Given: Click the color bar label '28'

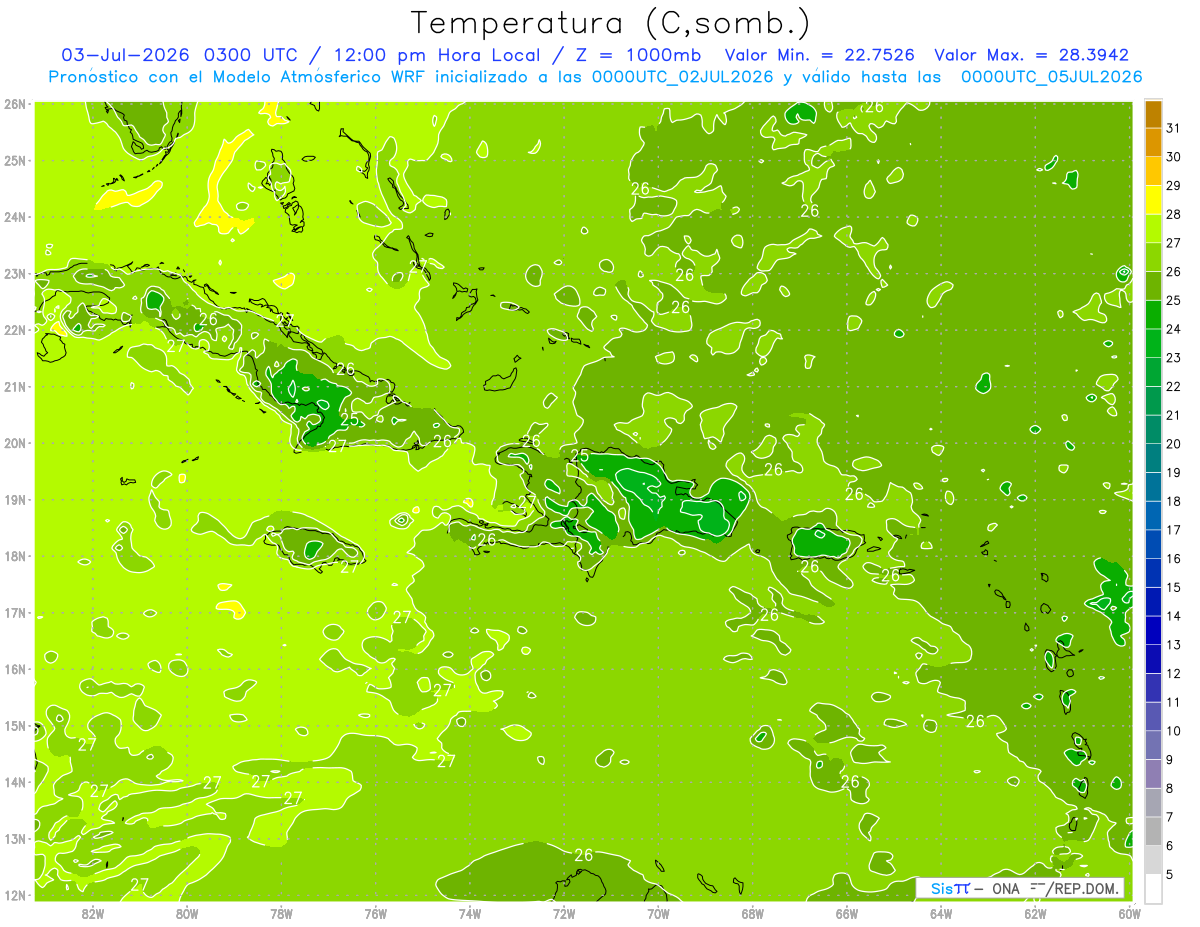Looking at the screenshot, I should point(1174,213).
